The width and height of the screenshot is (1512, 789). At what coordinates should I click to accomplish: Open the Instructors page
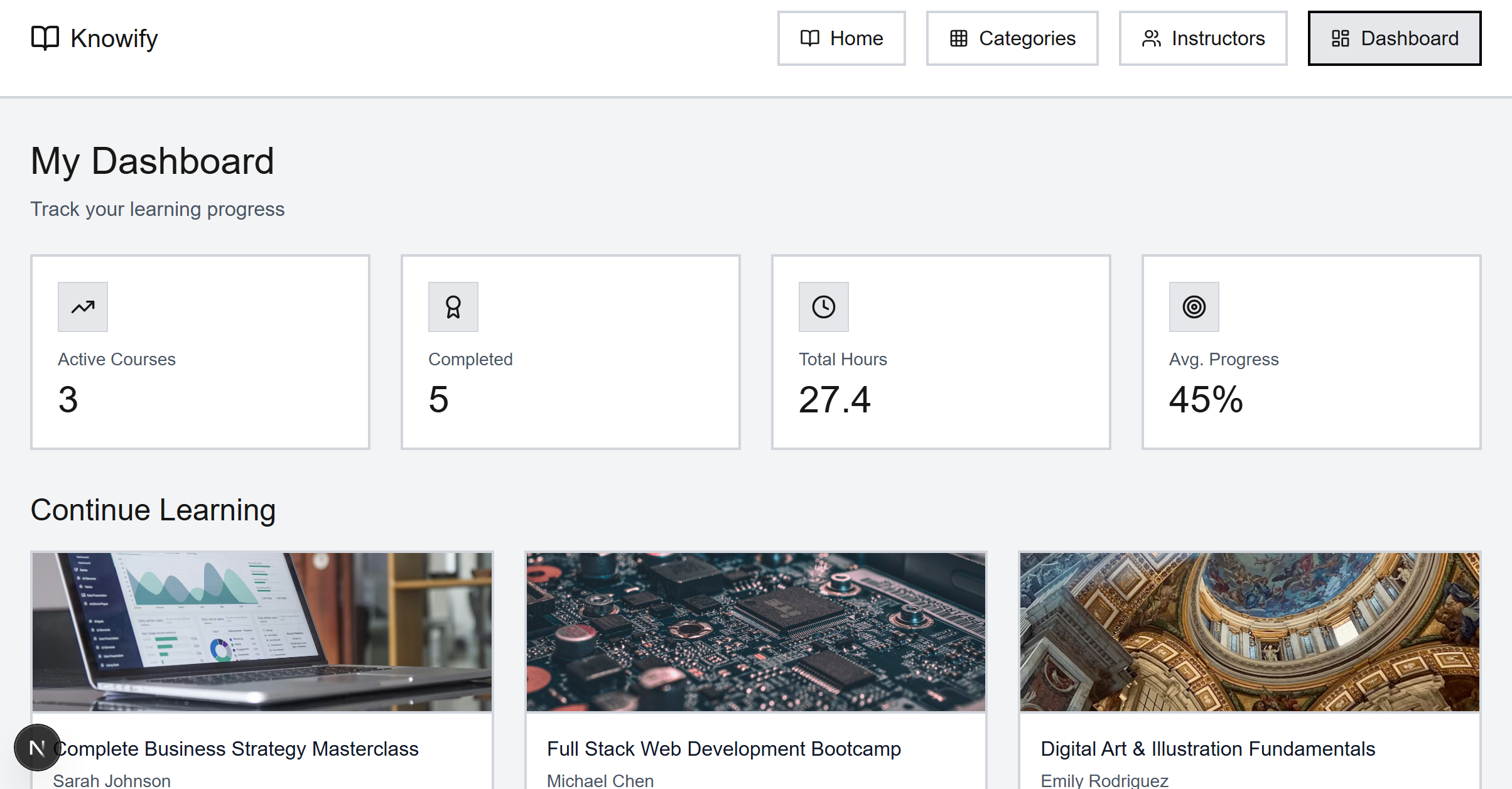tap(1202, 38)
